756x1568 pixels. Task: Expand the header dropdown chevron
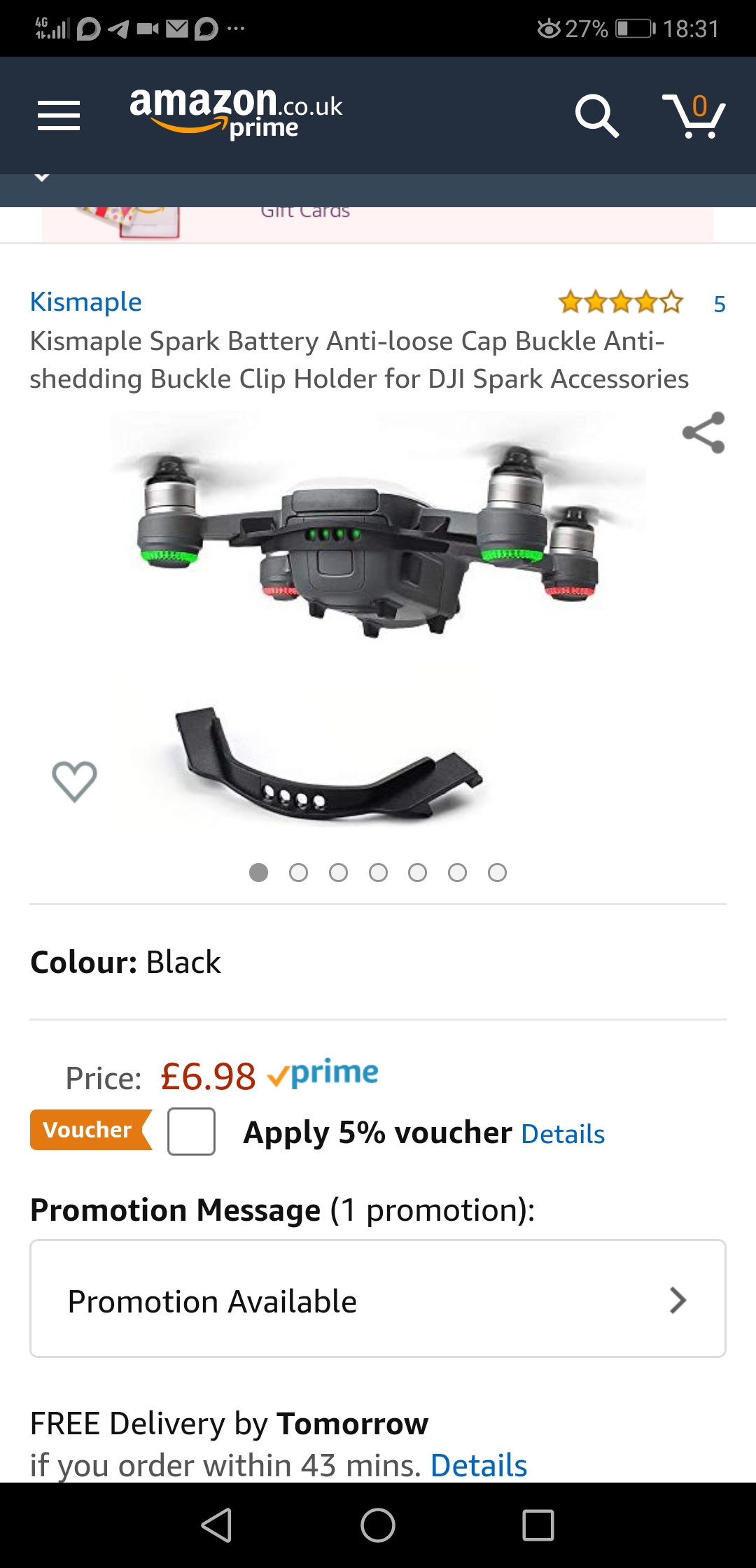point(42,177)
